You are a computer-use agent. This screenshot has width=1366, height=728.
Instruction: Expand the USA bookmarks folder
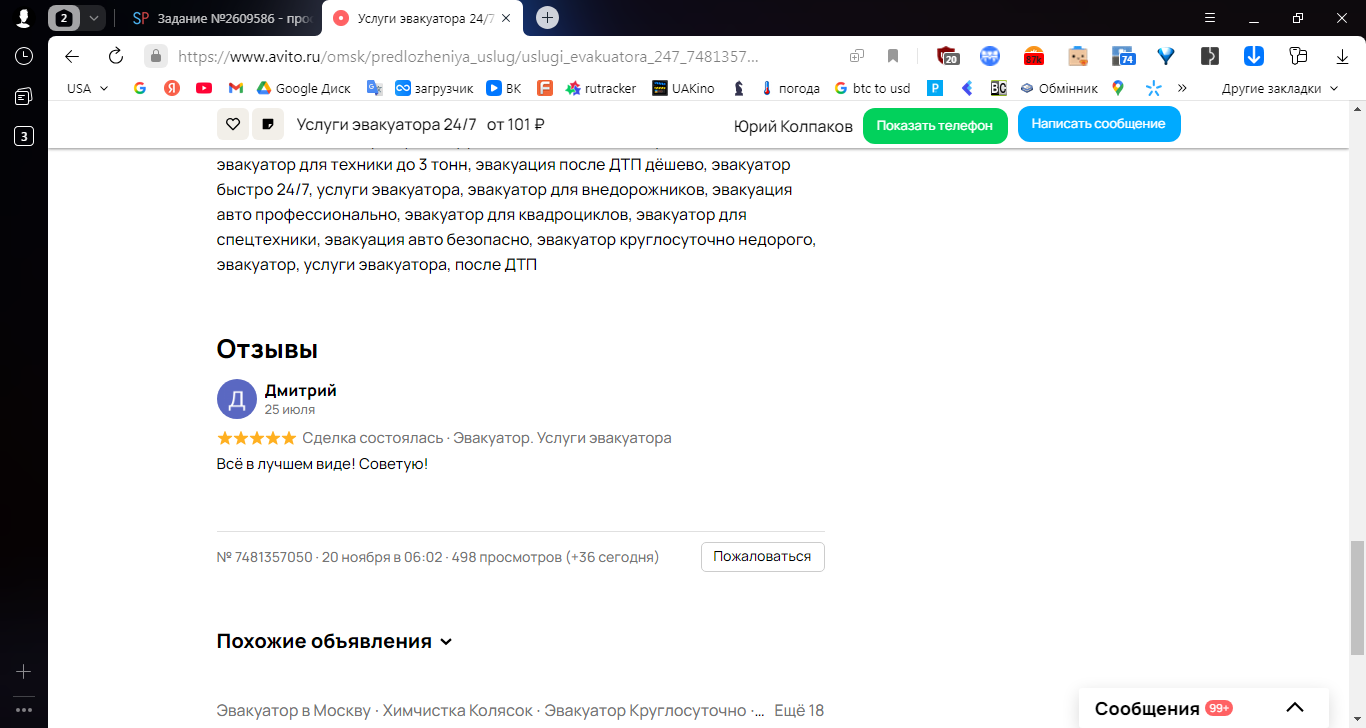[x=88, y=88]
